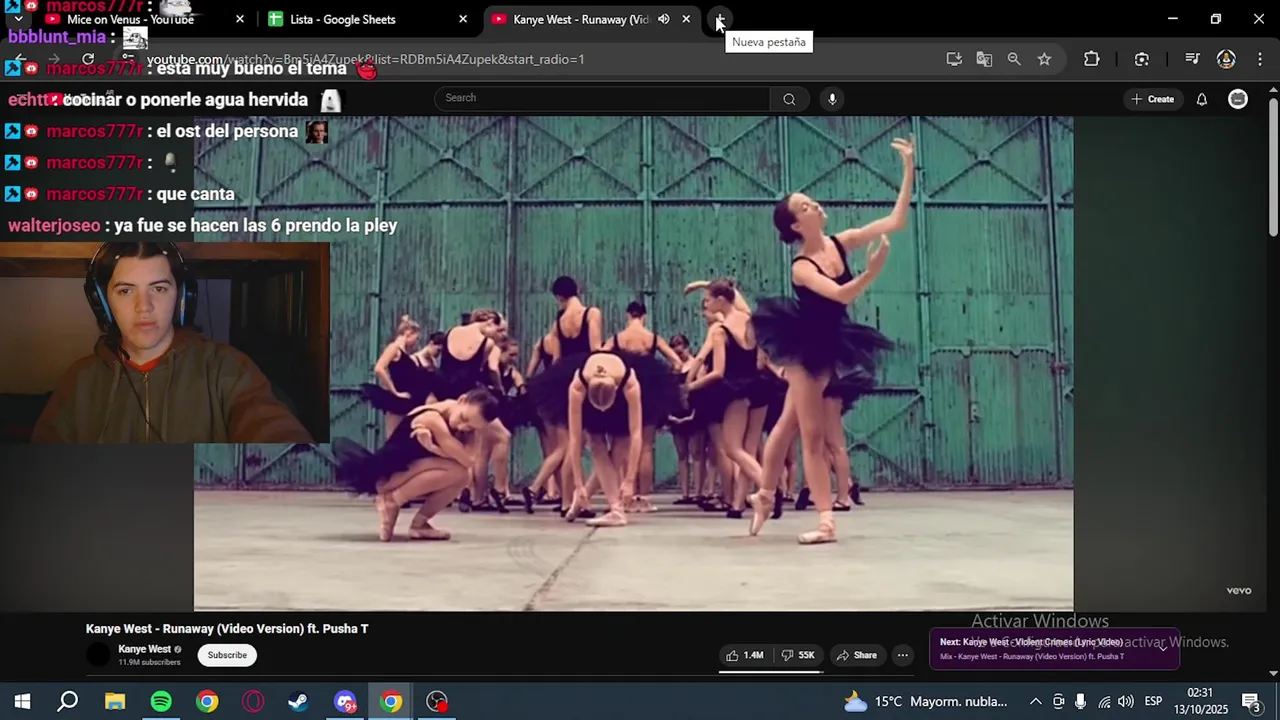Screen dimensions: 1280x720
Task: Share the Runaway video
Action: (857, 655)
